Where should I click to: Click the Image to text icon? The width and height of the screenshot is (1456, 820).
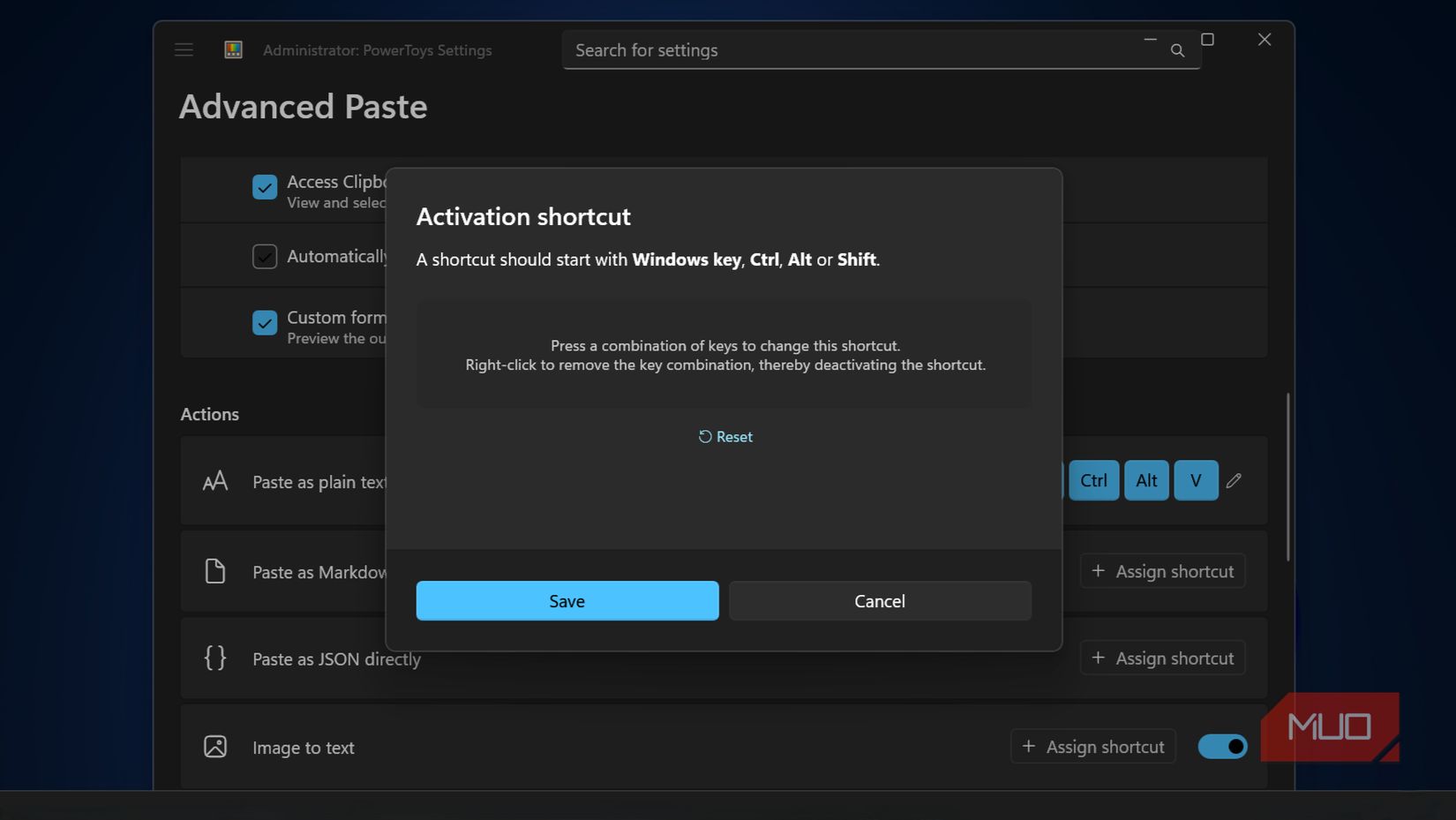point(215,747)
